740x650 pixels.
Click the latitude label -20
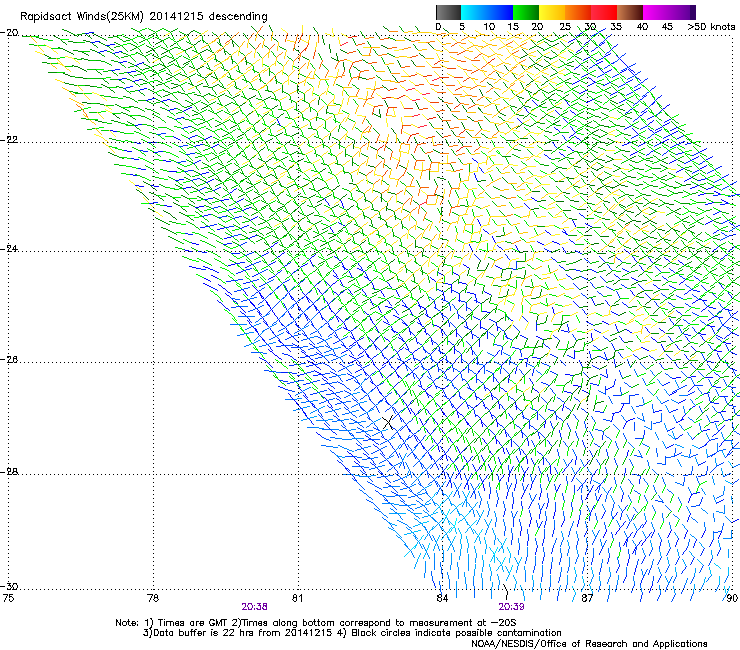tap(9, 33)
